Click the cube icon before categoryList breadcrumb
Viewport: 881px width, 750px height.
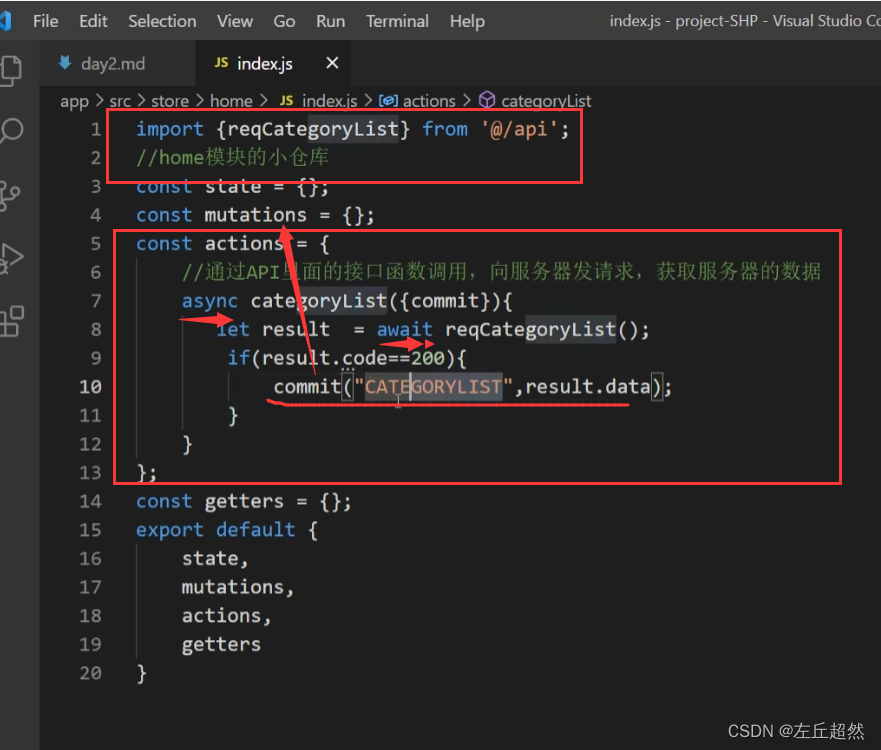pyautogui.click(x=487, y=101)
